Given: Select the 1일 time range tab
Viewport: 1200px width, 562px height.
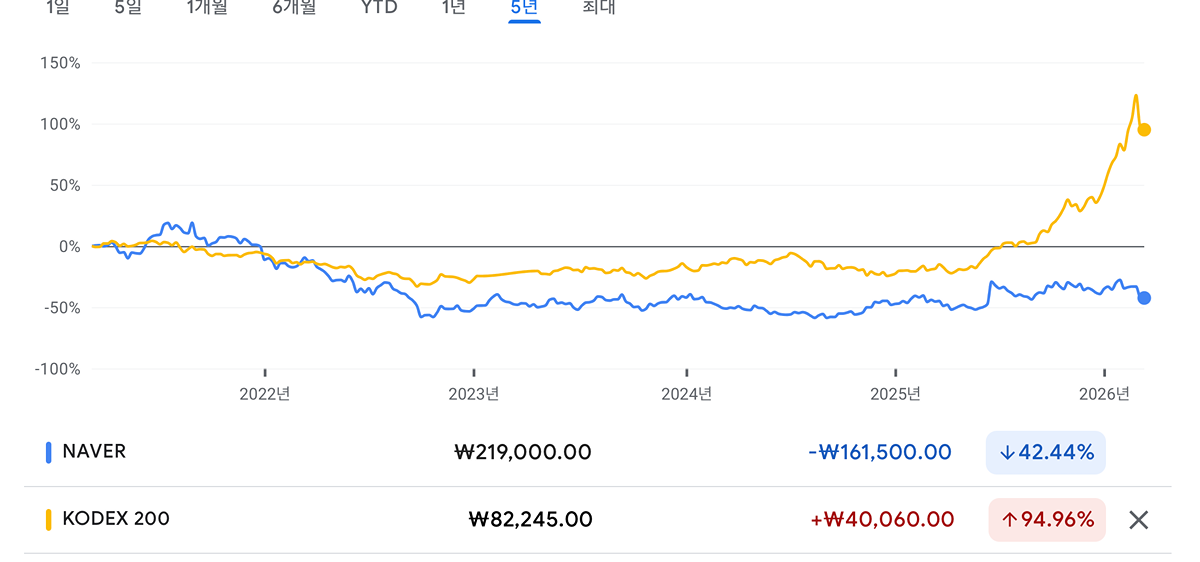Looking at the screenshot, I should [58, 8].
